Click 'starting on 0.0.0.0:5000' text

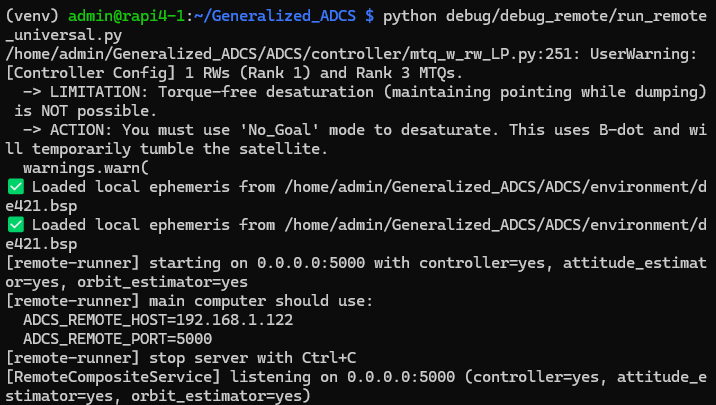257,263
